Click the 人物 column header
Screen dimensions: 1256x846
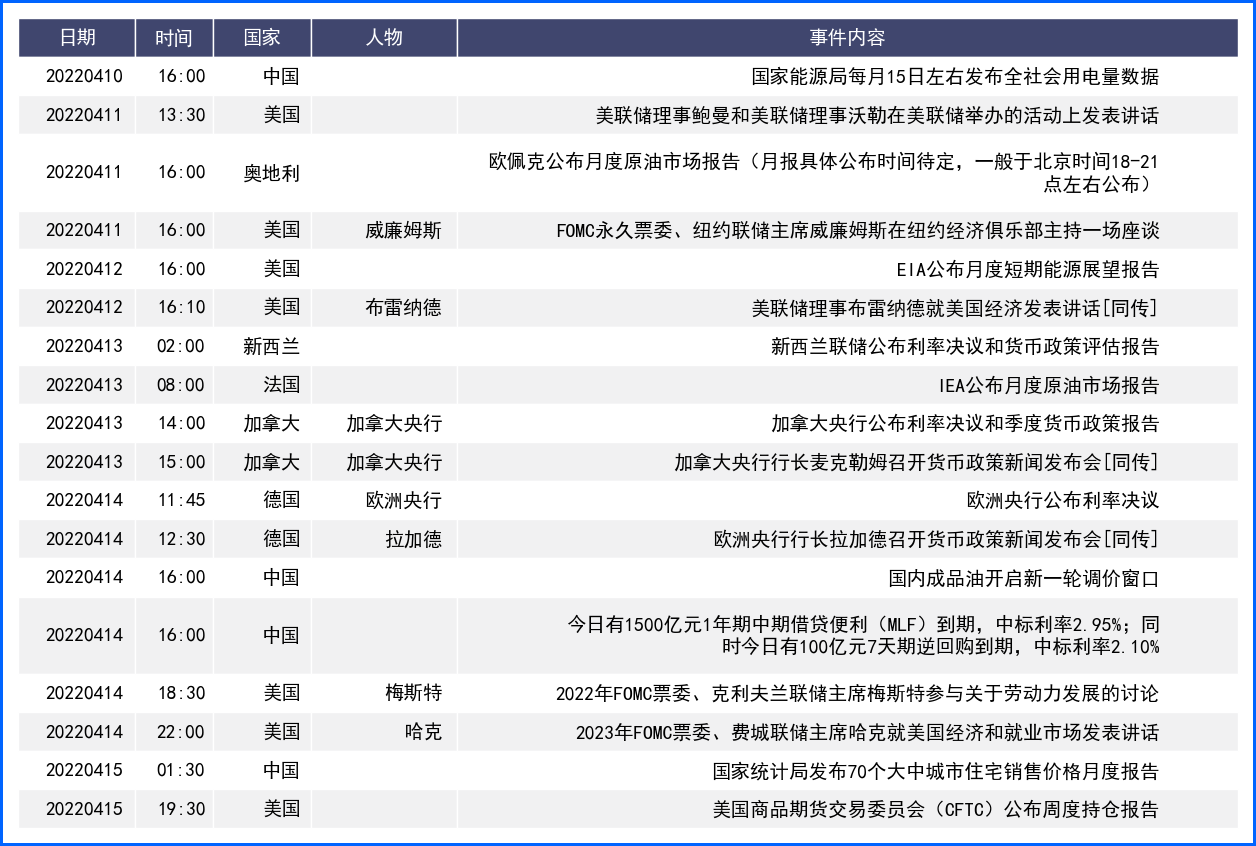(x=384, y=38)
